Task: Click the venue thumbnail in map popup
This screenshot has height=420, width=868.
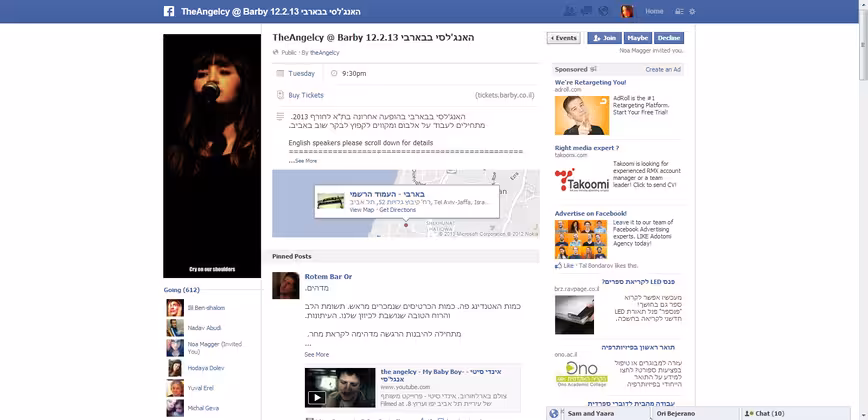Action: click(x=330, y=201)
